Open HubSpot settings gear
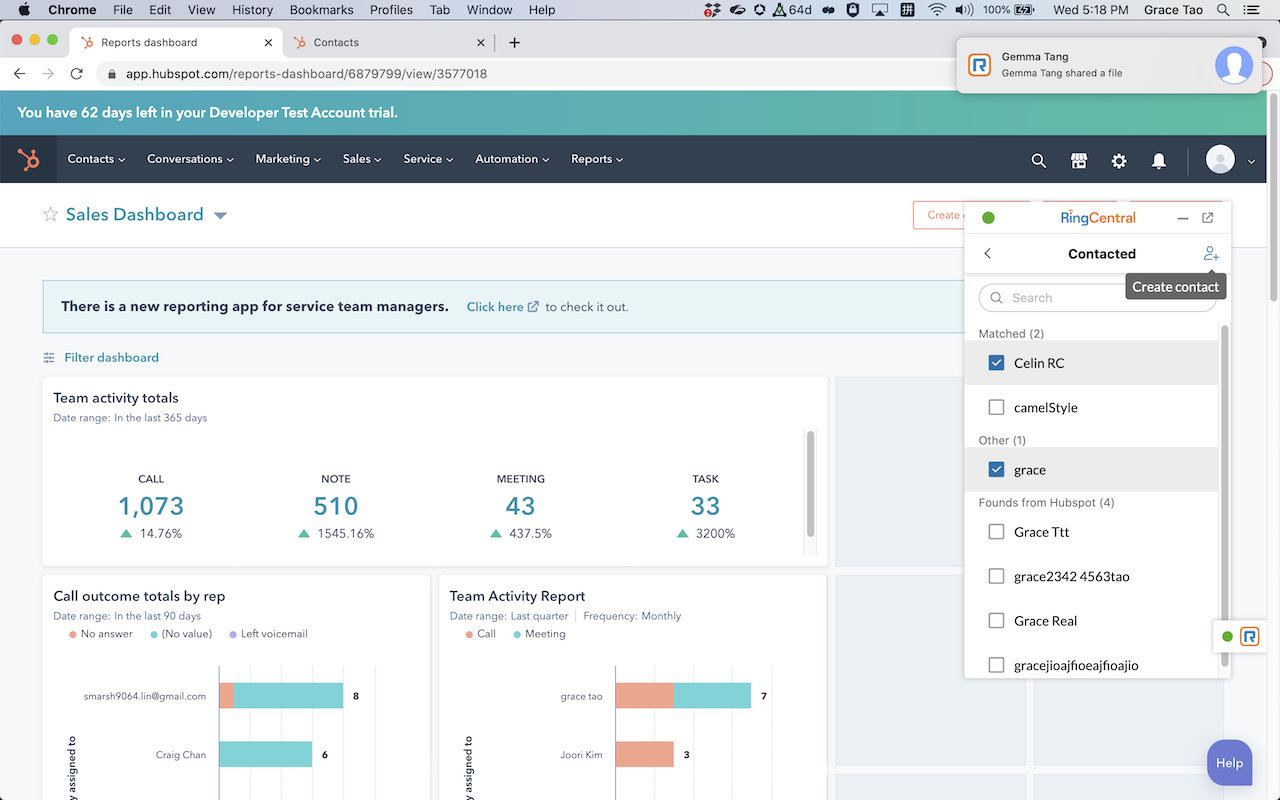This screenshot has height=800, width=1280. coord(1118,160)
